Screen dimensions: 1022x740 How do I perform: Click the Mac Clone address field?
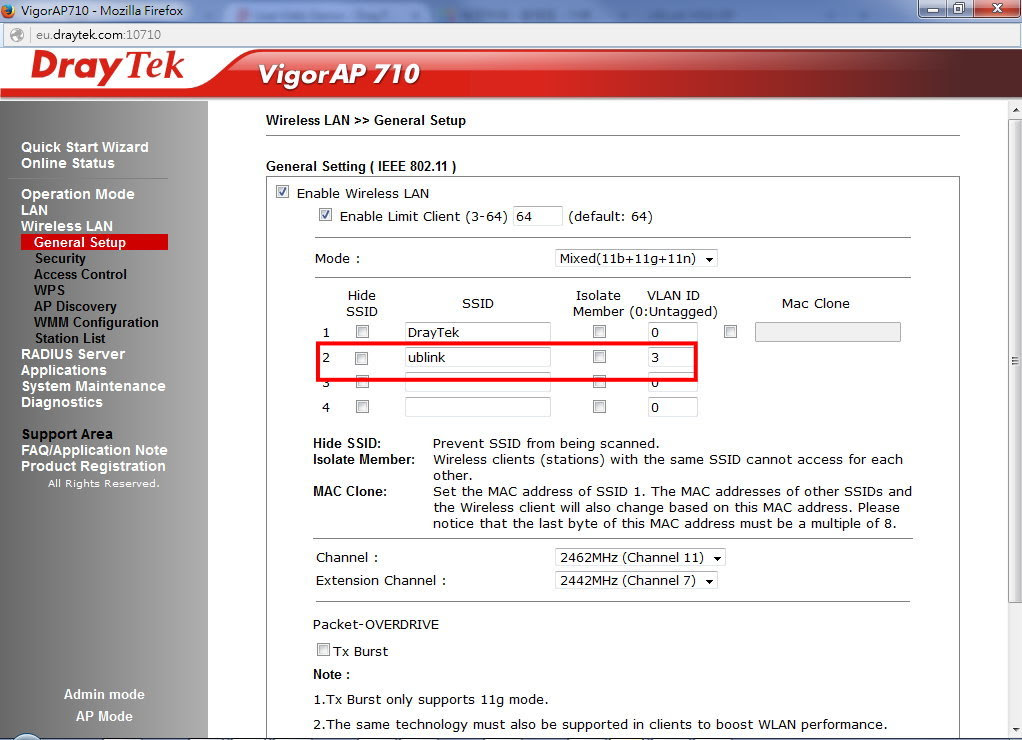pyautogui.click(x=828, y=332)
